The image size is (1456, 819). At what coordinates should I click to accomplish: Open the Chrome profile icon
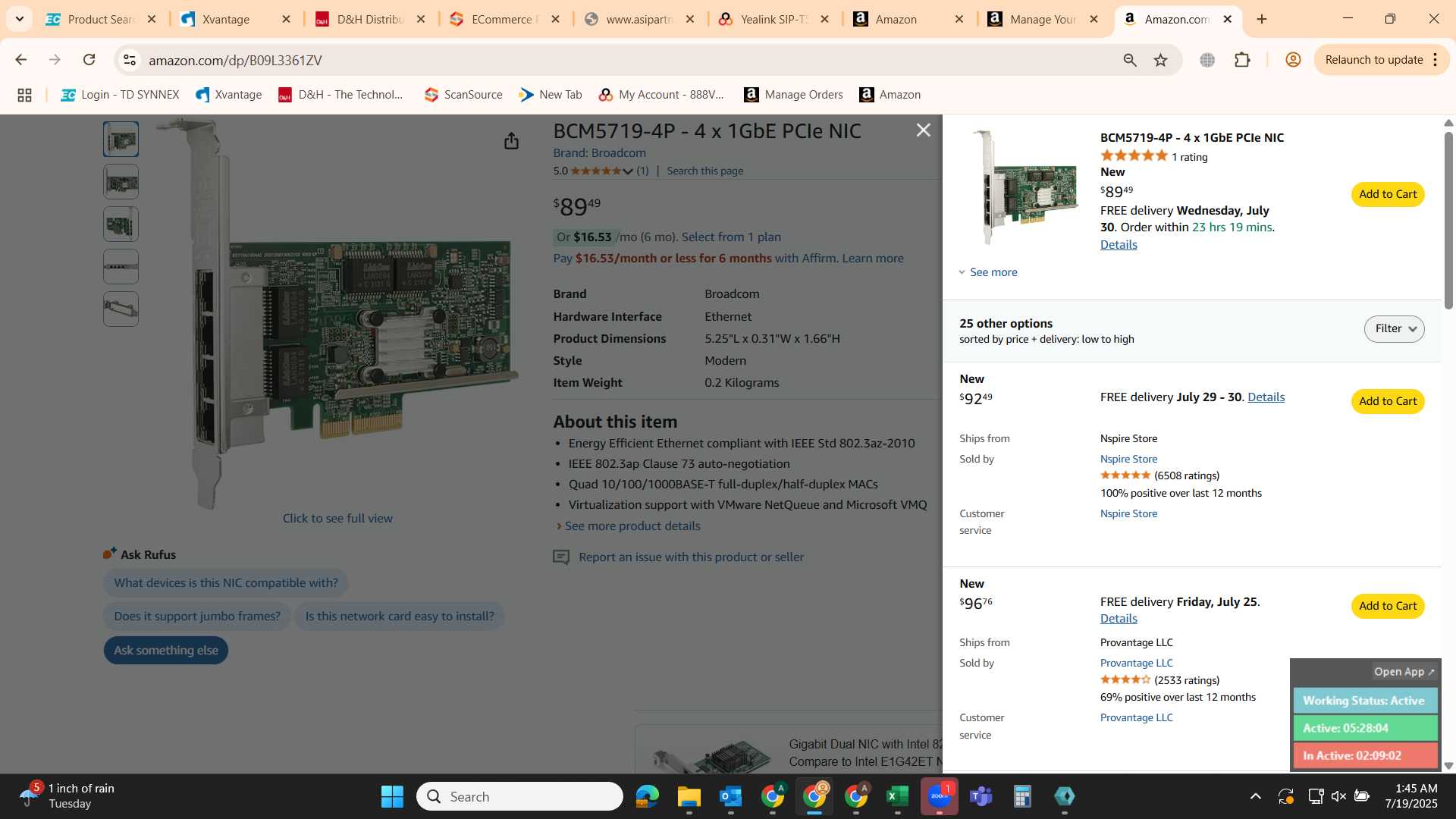[x=1293, y=60]
